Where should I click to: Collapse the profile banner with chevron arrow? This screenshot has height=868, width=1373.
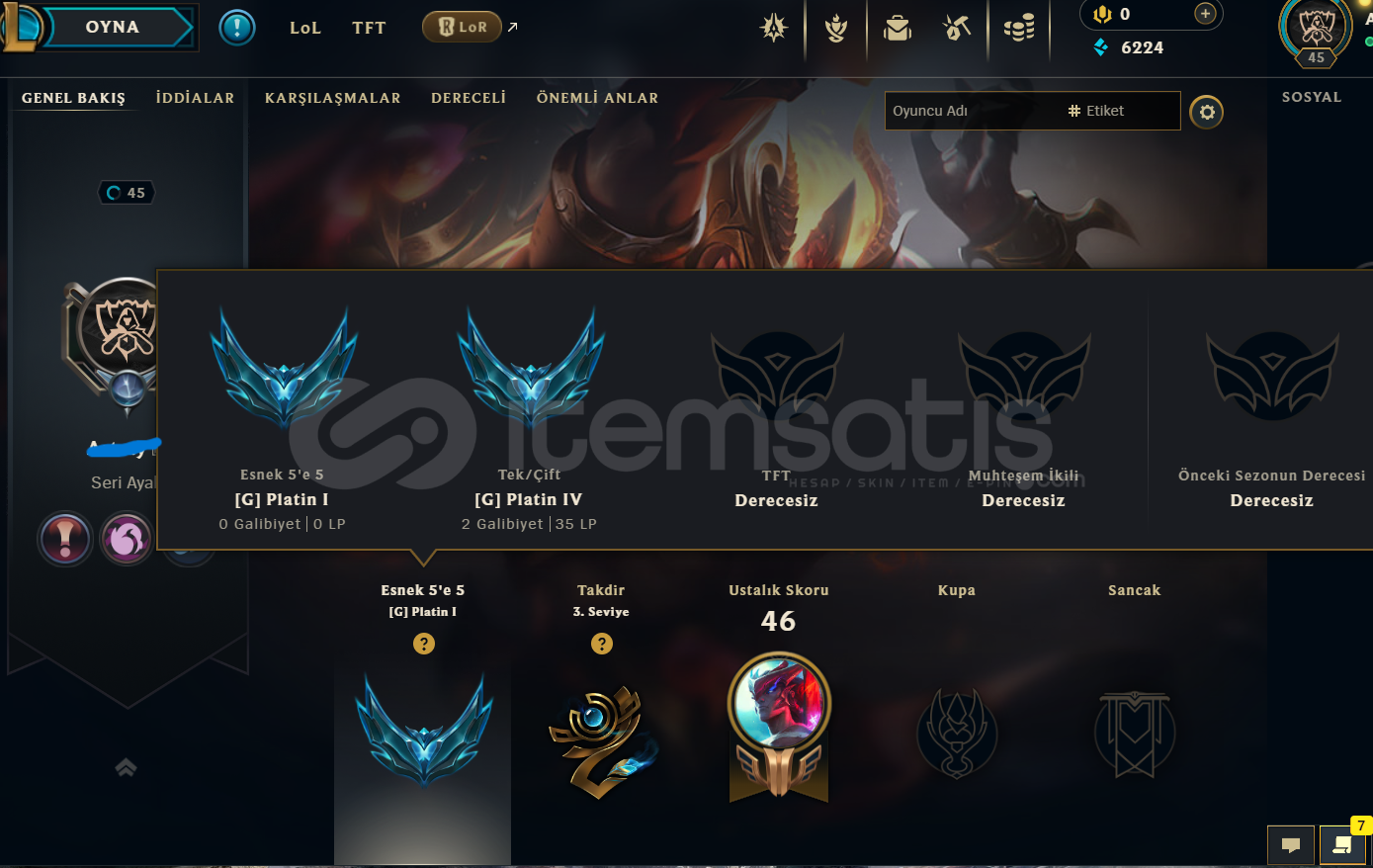pyautogui.click(x=126, y=767)
